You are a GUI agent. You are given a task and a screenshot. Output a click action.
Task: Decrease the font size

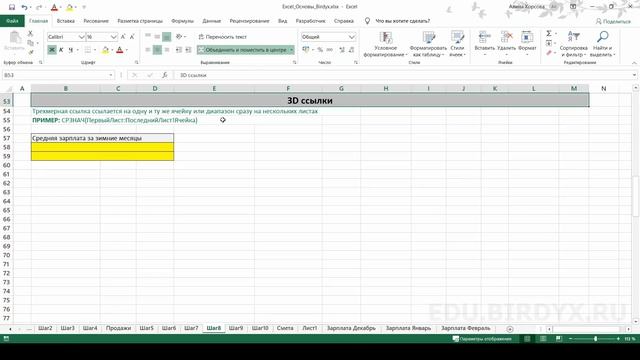132,37
